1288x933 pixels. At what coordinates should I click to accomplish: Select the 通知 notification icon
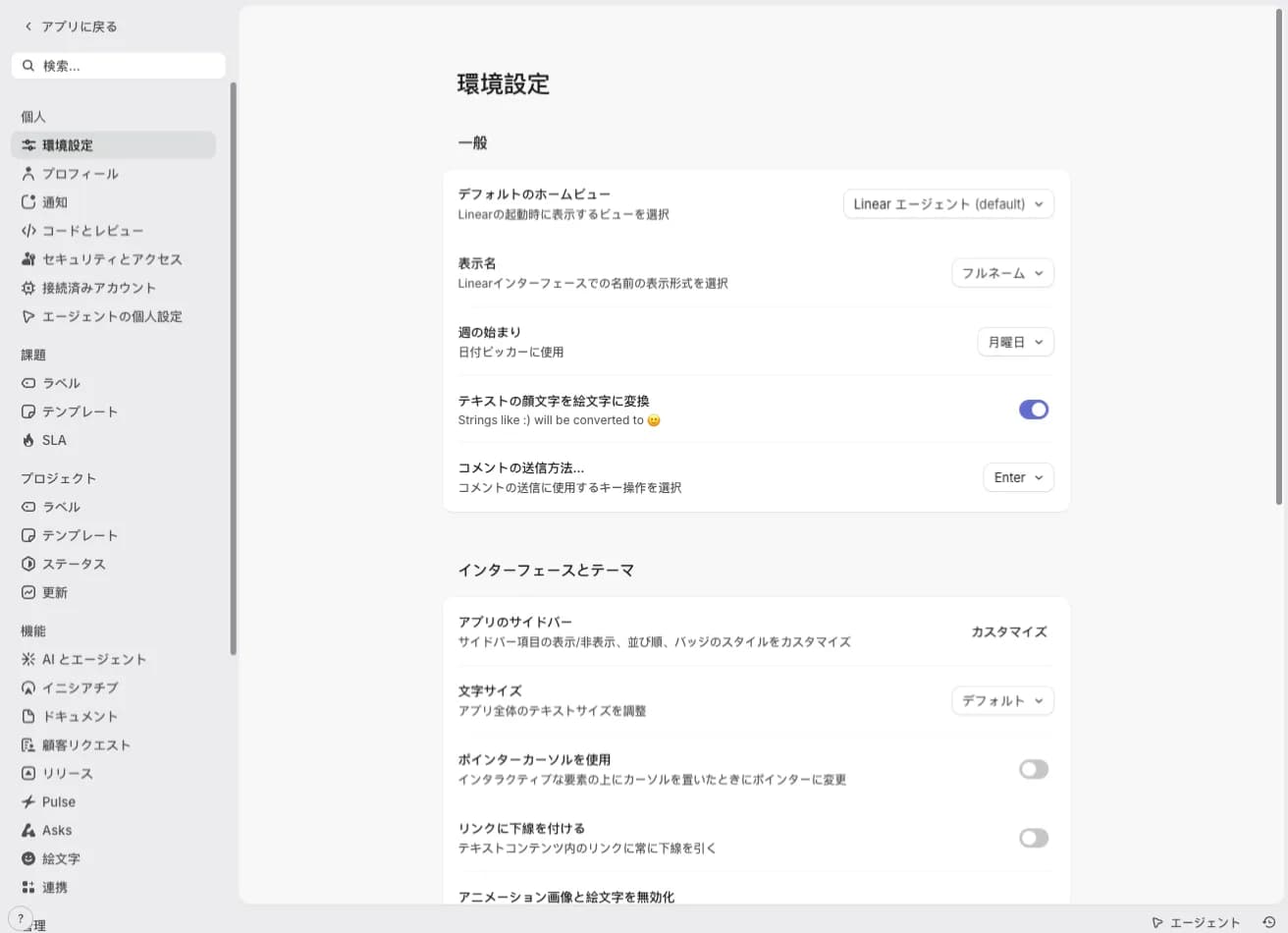28,202
